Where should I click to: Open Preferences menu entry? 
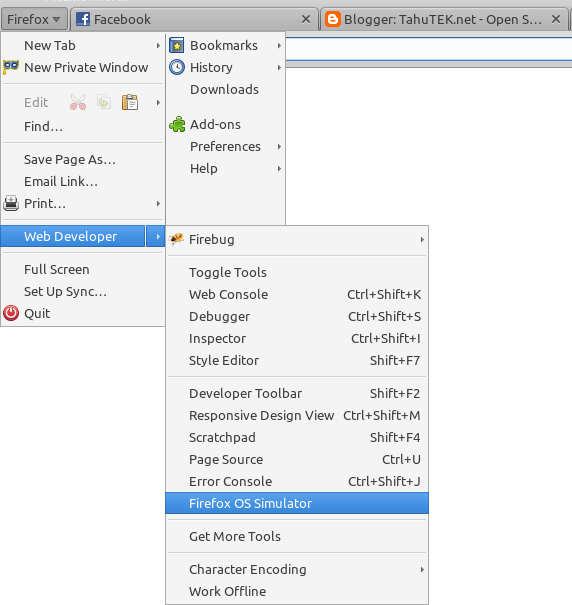coord(226,147)
